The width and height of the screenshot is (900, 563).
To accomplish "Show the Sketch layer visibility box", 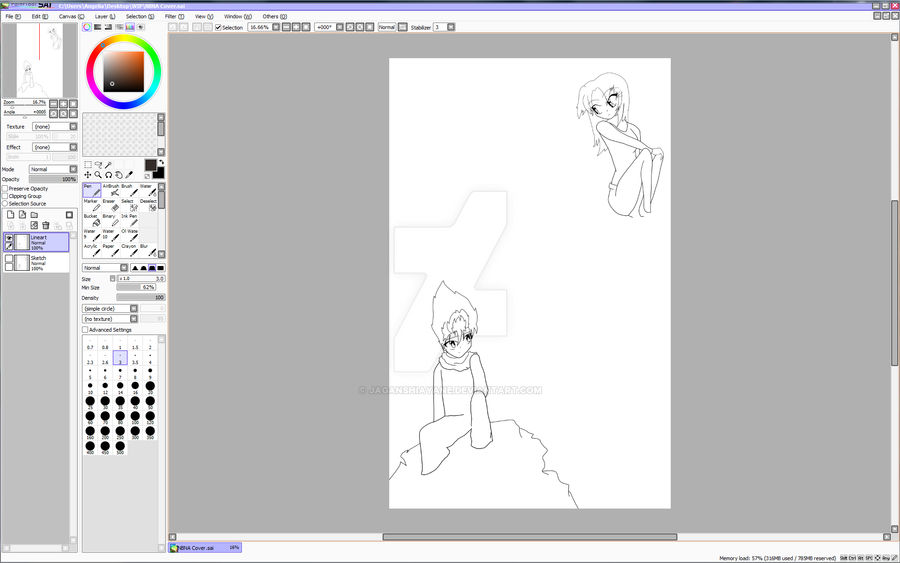I will click(9, 259).
